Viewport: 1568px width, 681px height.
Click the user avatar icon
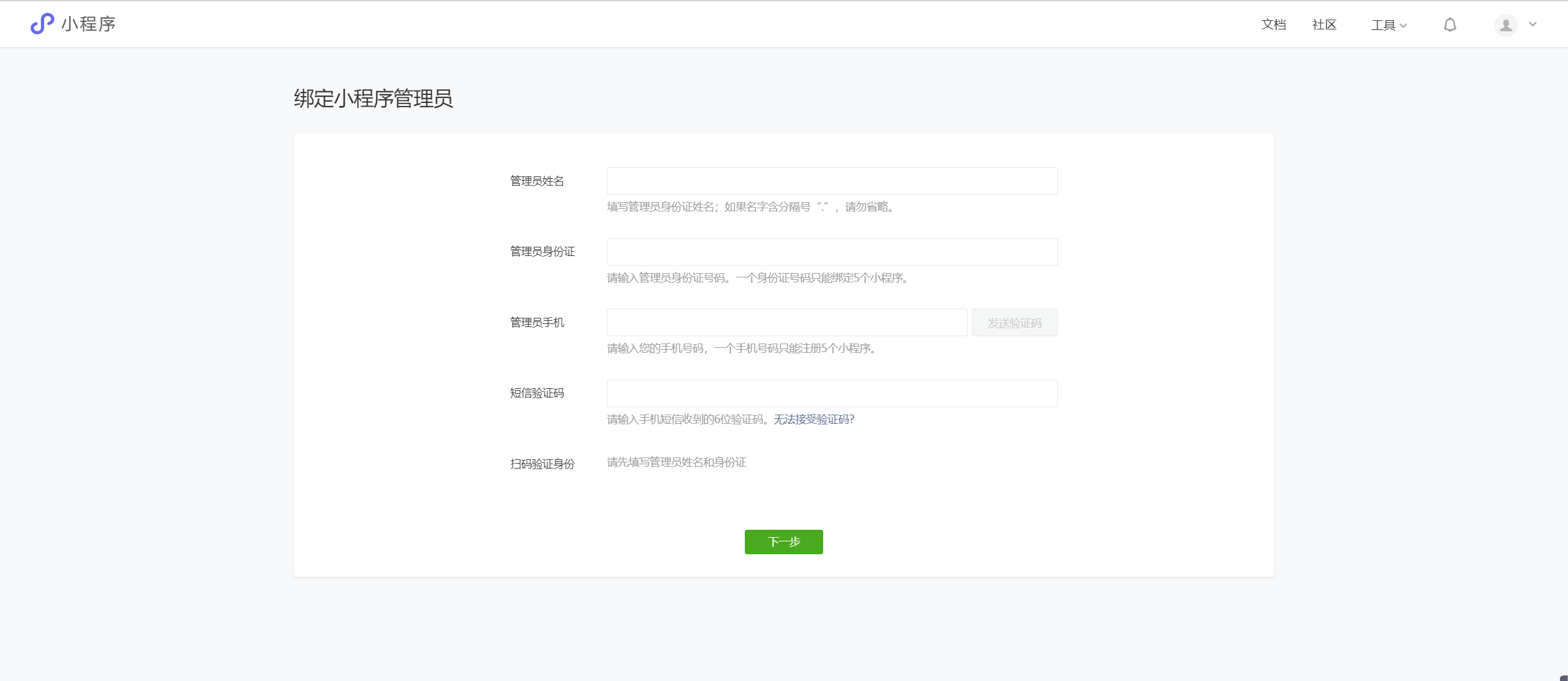click(x=1506, y=25)
